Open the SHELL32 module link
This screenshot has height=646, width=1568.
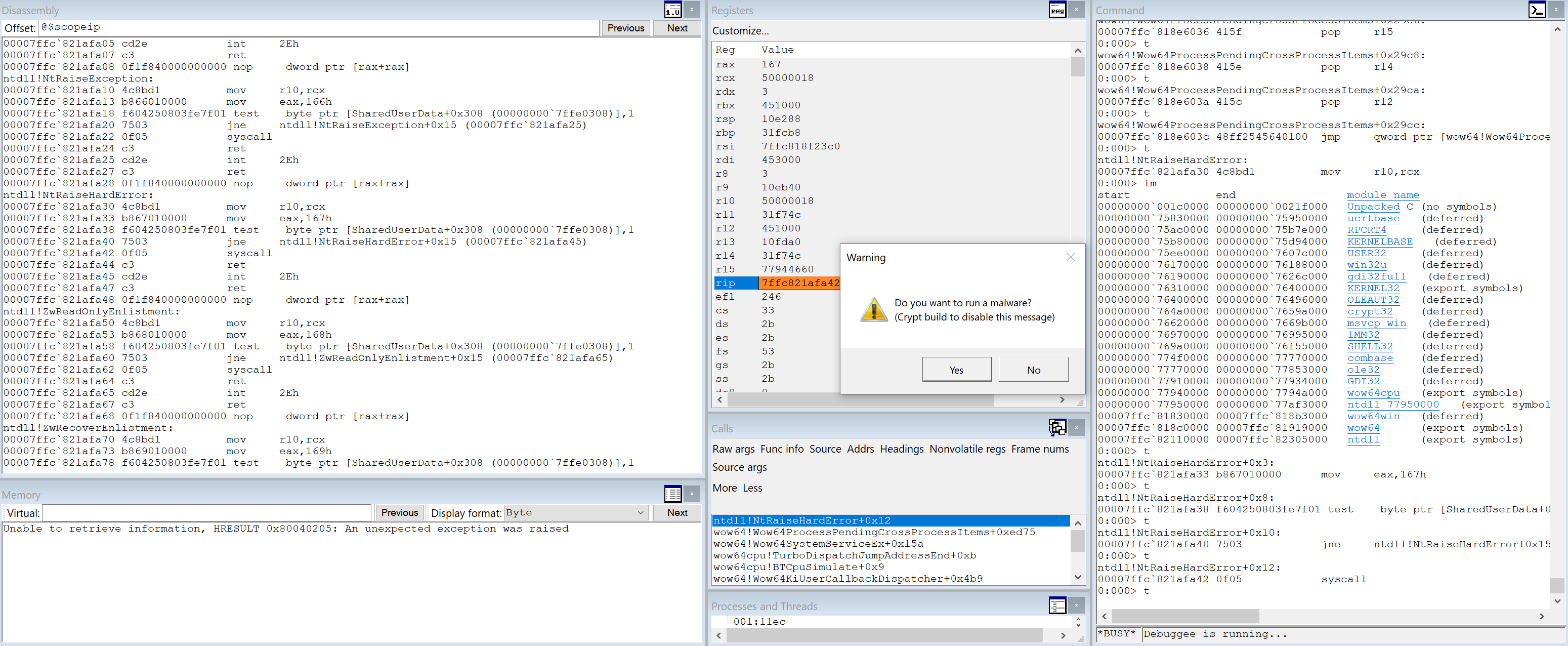click(1369, 346)
